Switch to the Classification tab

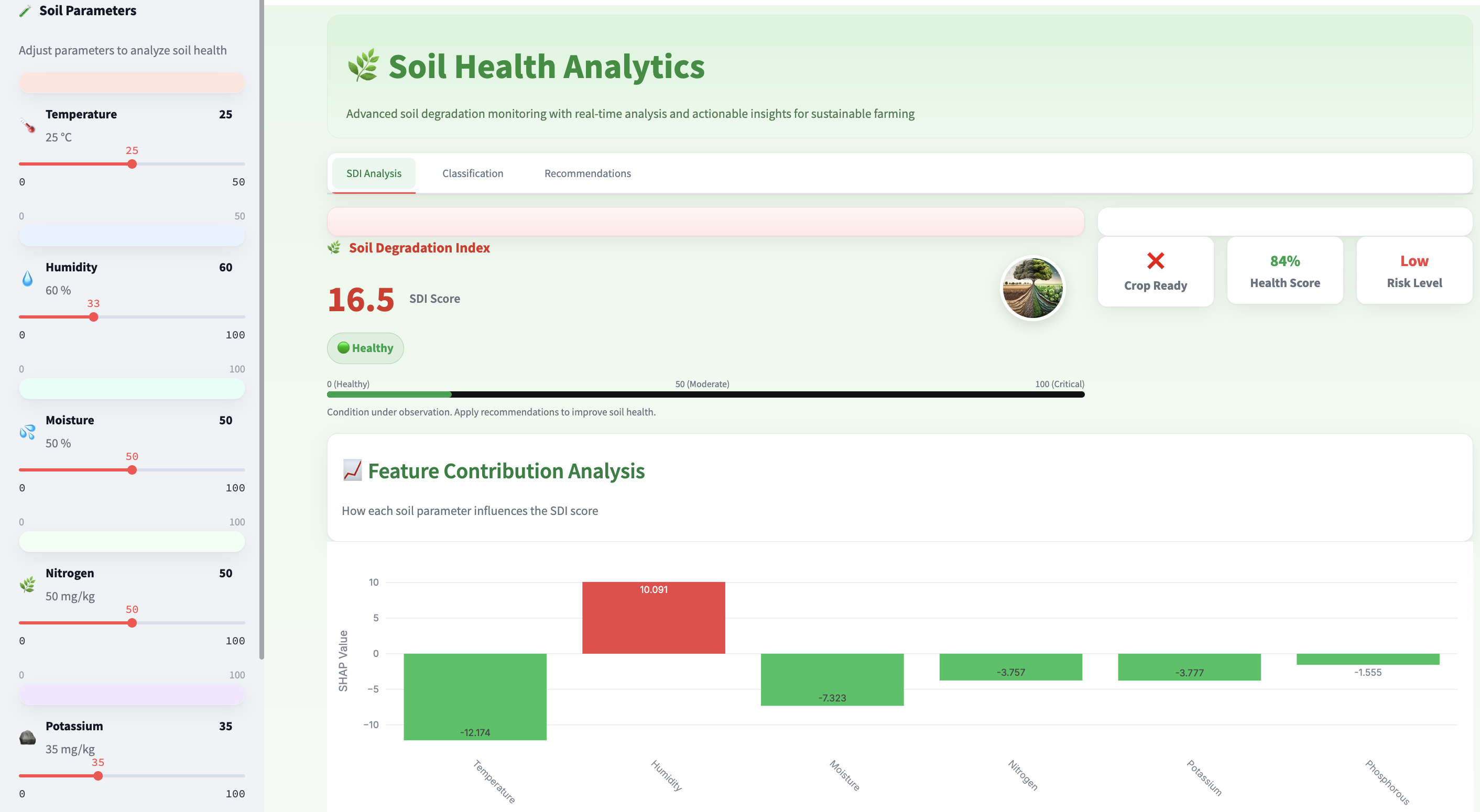click(x=472, y=173)
